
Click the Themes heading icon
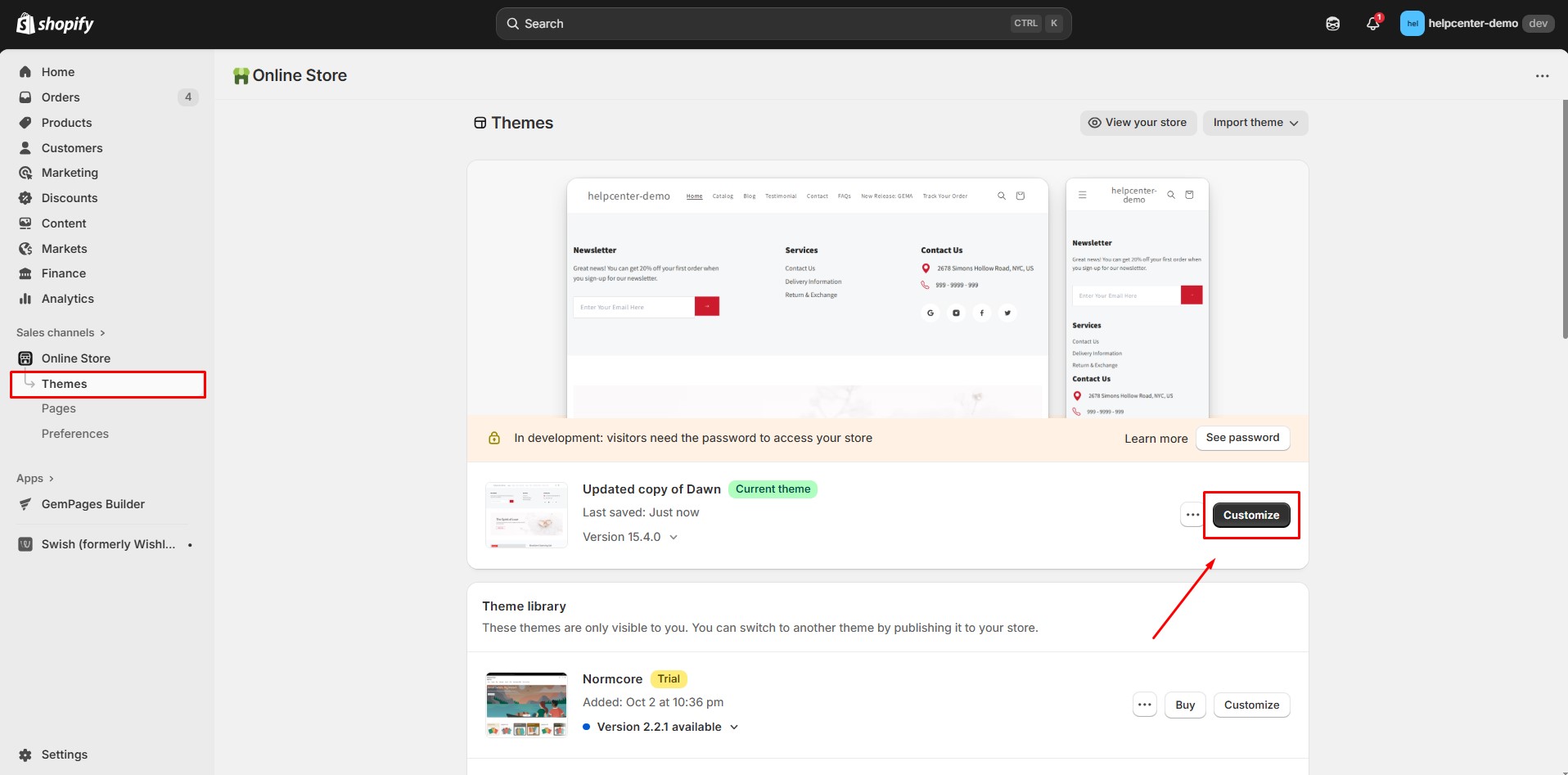coord(480,123)
